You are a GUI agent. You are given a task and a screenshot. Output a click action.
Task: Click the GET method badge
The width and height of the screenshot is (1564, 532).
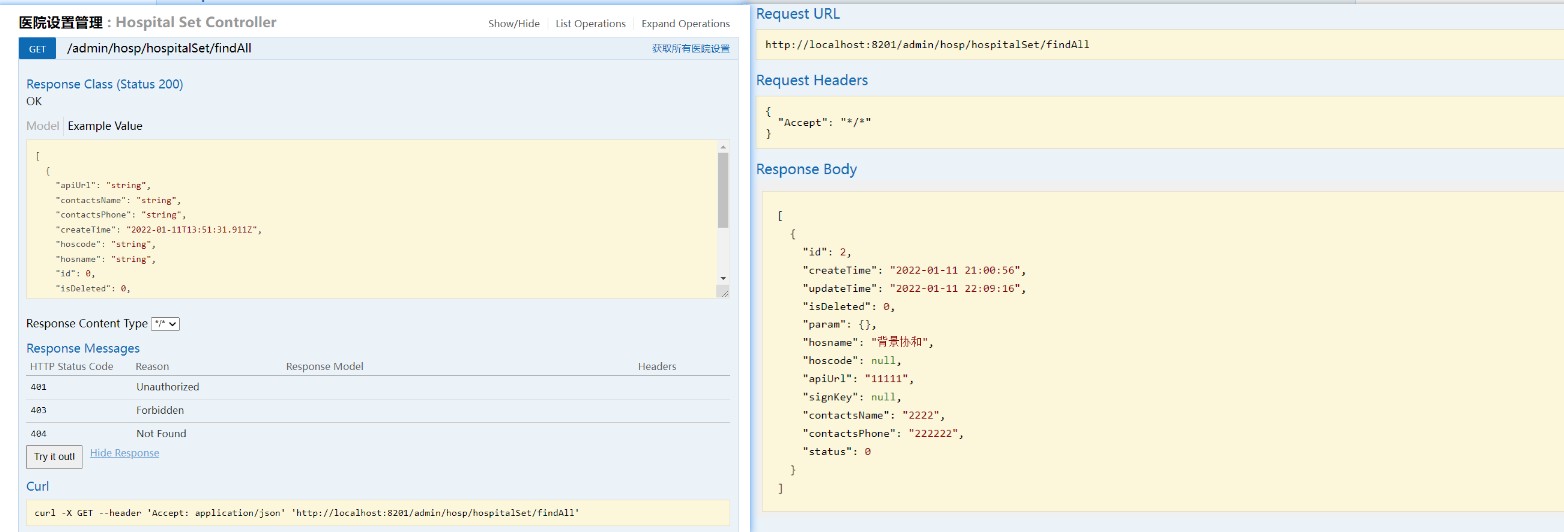pyautogui.click(x=37, y=49)
